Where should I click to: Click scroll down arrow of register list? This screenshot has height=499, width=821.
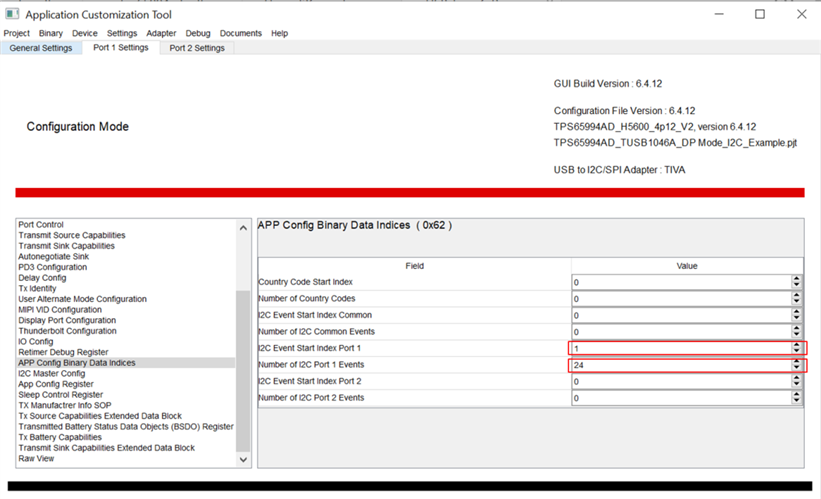pyautogui.click(x=243, y=460)
